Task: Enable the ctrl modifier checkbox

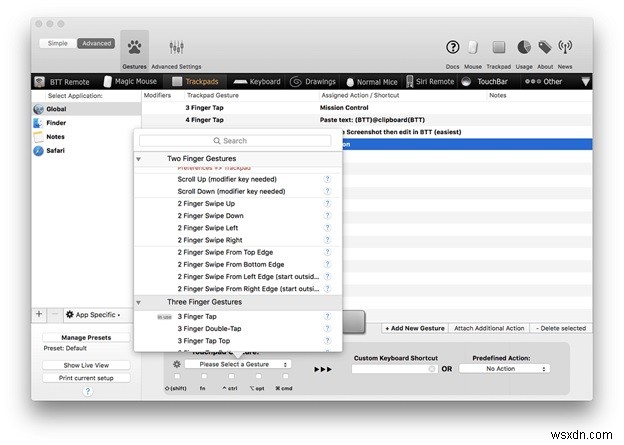Action: (231, 376)
